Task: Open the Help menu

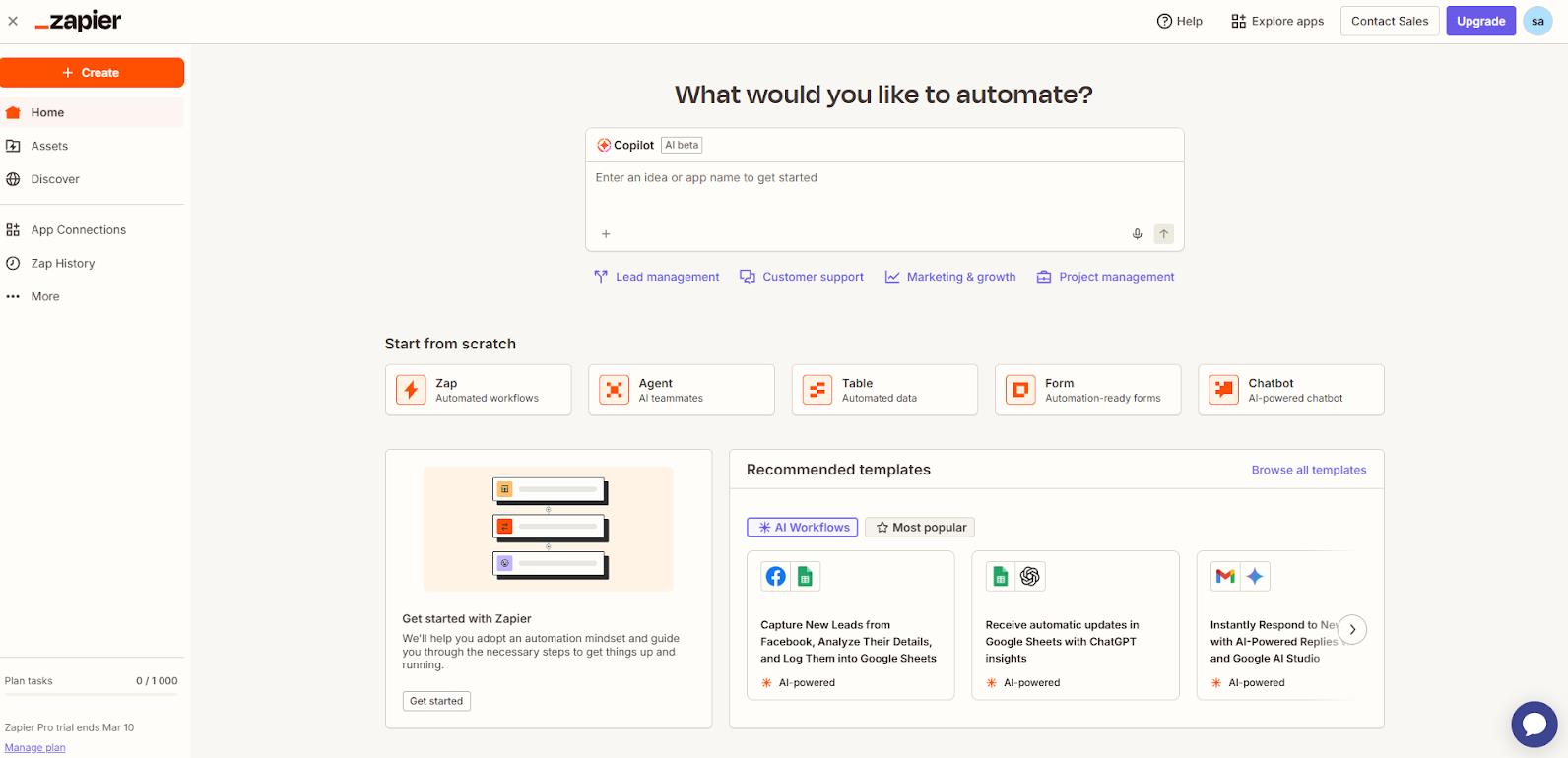Action: pyautogui.click(x=1179, y=21)
